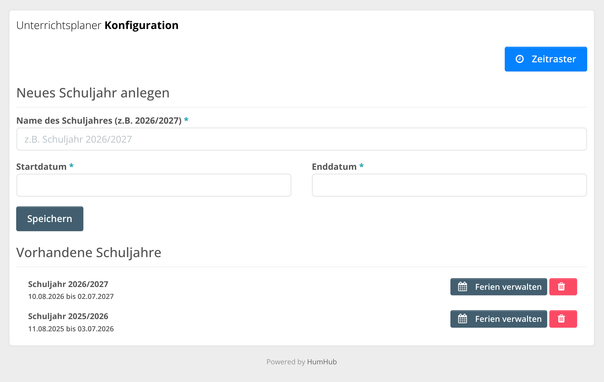The height and width of the screenshot is (382, 604).
Task: Click the Neues Schuljahr anlegen heading
Action: [x=93, y=93]
